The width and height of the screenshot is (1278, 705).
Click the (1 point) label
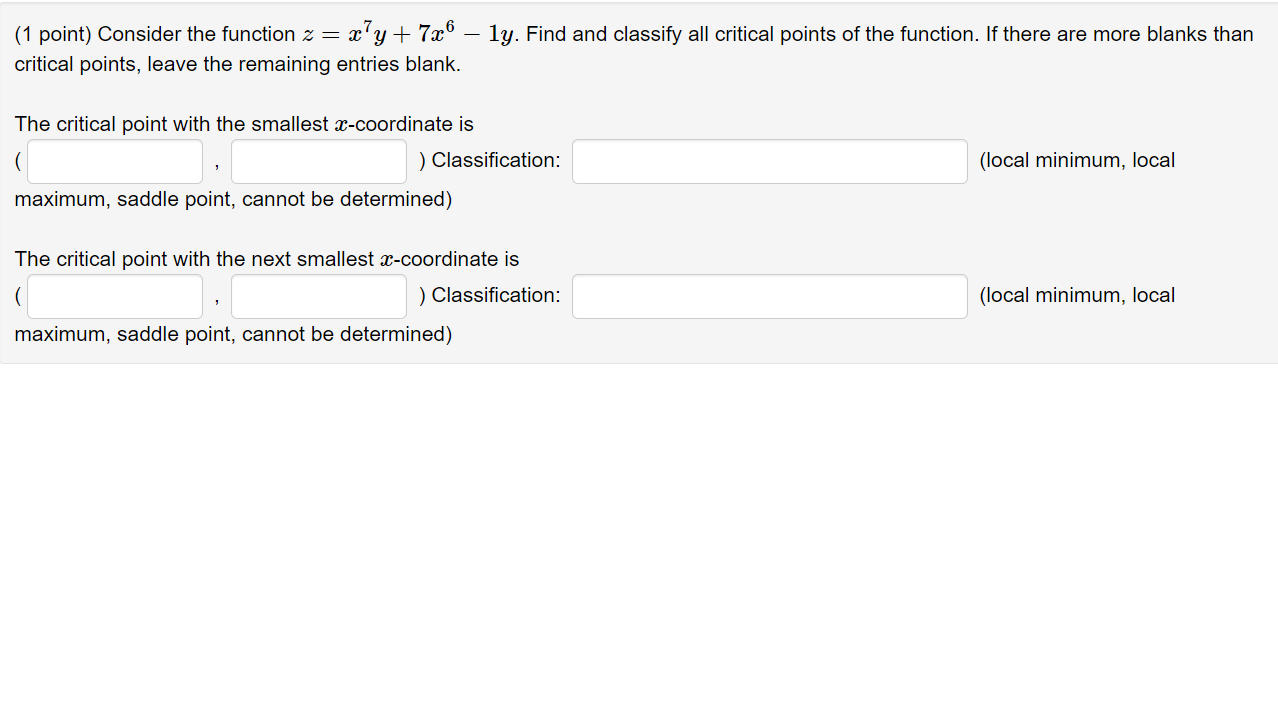(x=52, y=34)
